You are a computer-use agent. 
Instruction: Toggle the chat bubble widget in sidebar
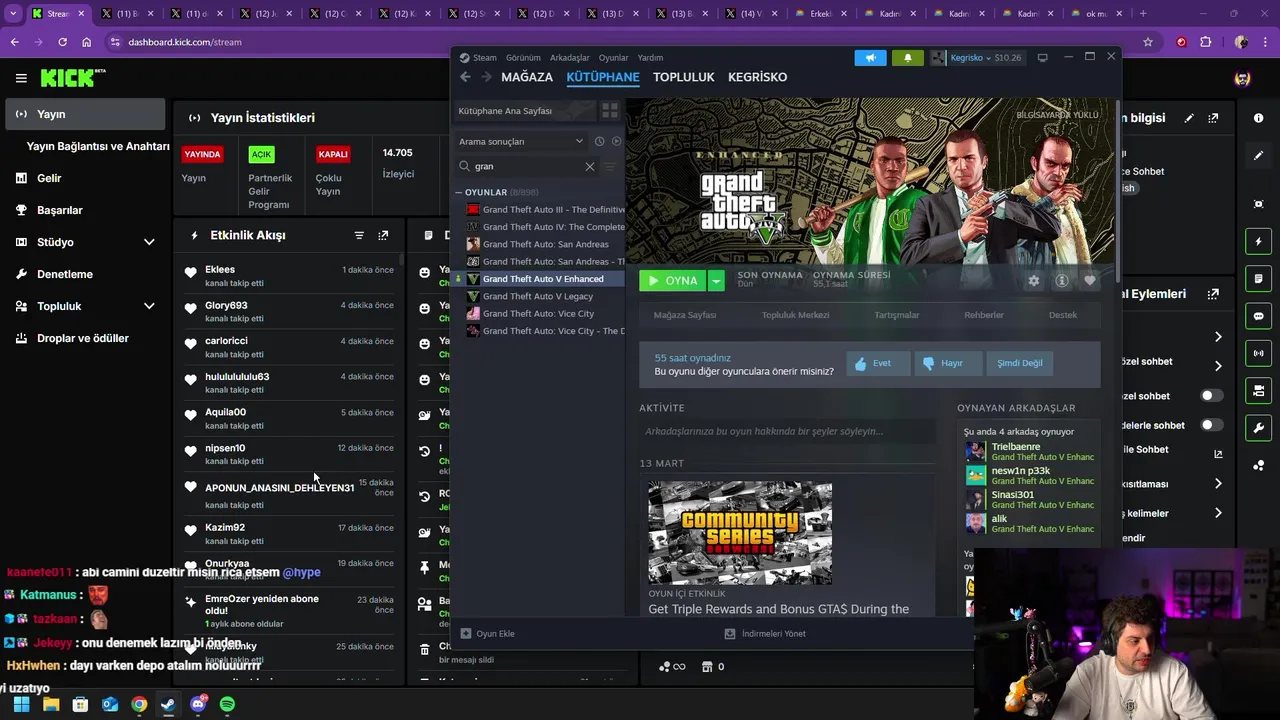click(1258, 316)
